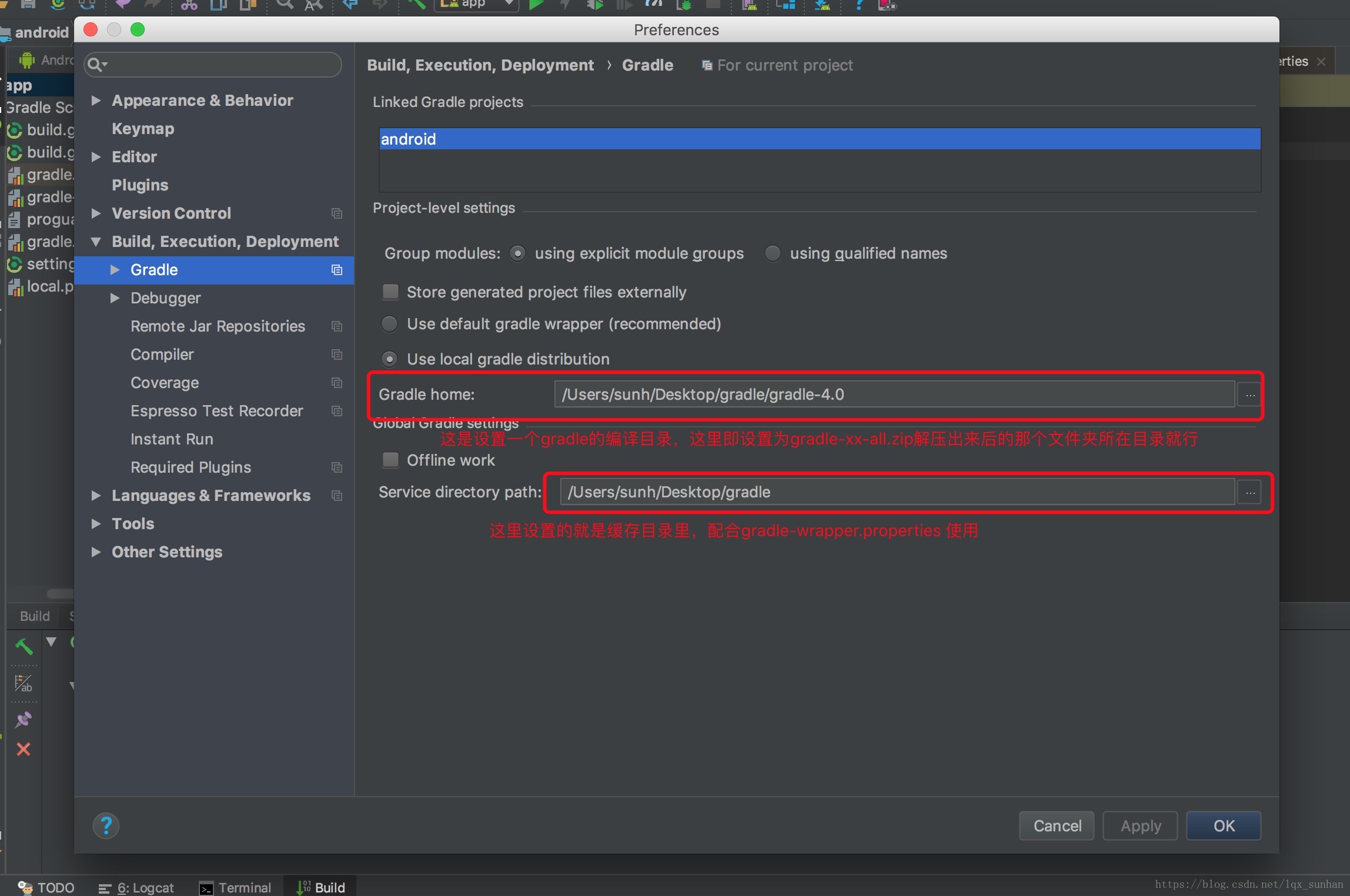This screenshot has width=1350, height=896.
Task: Open TODO tool window tab
Action: pos(46,887)
